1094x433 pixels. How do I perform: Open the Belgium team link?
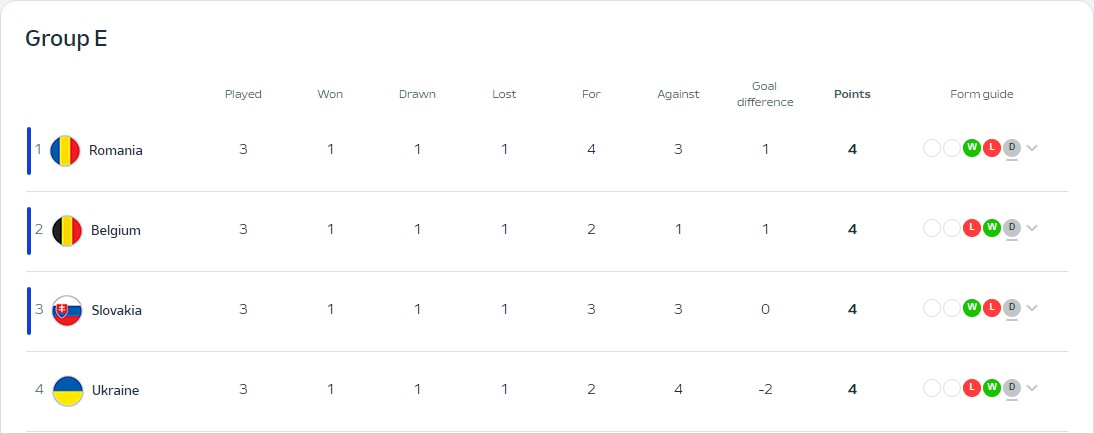(116, 230)
